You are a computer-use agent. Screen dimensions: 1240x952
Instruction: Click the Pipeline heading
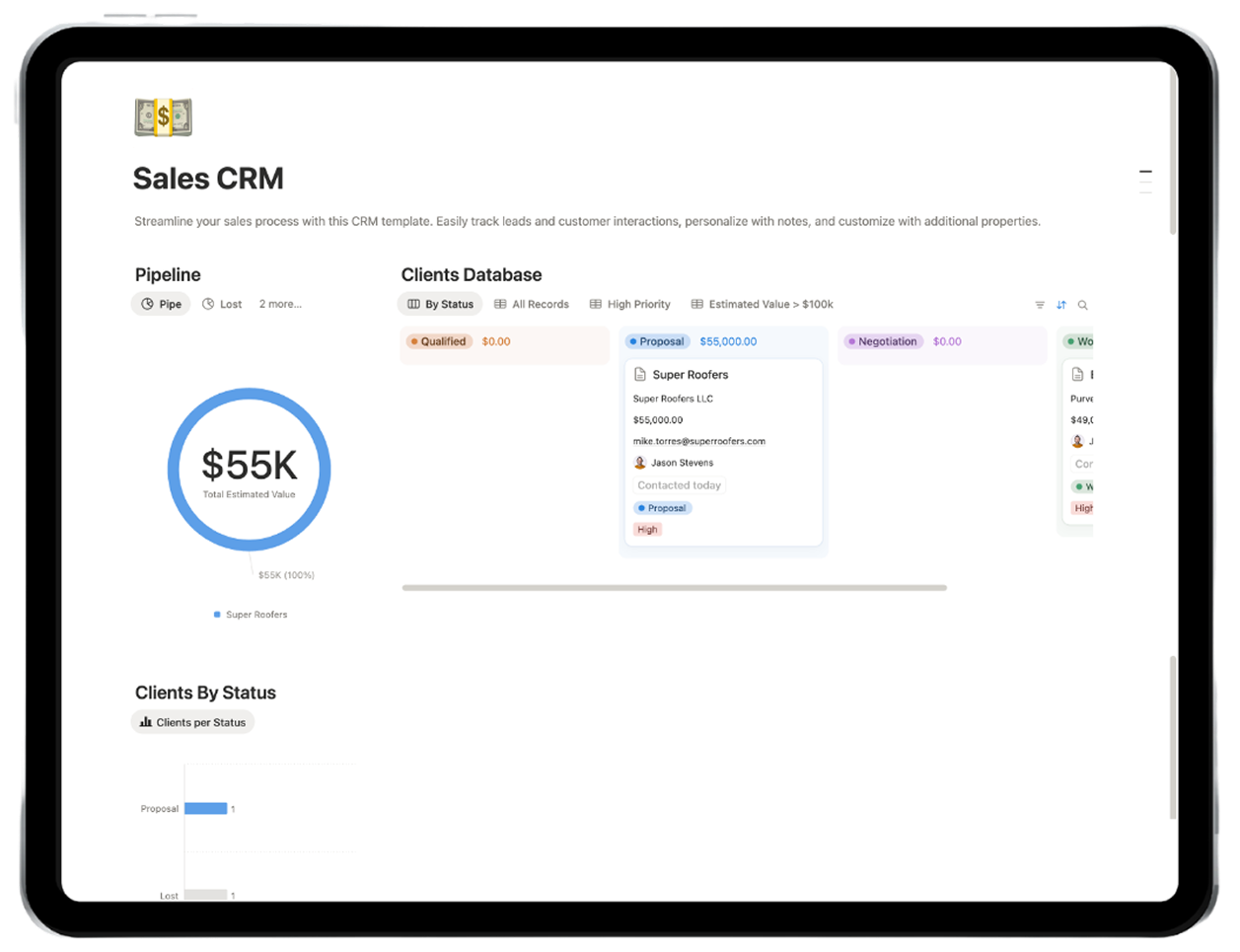[168, 275]
